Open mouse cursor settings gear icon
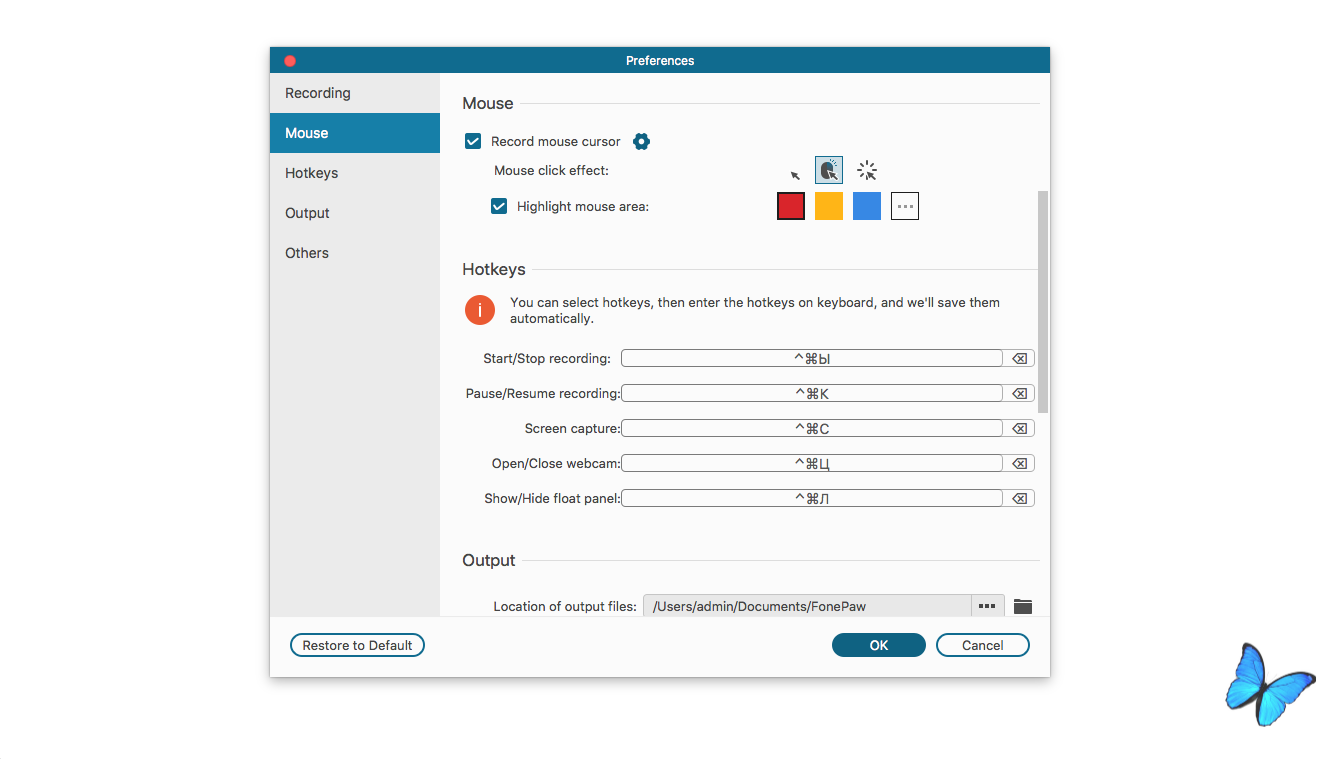 (642, 142)
